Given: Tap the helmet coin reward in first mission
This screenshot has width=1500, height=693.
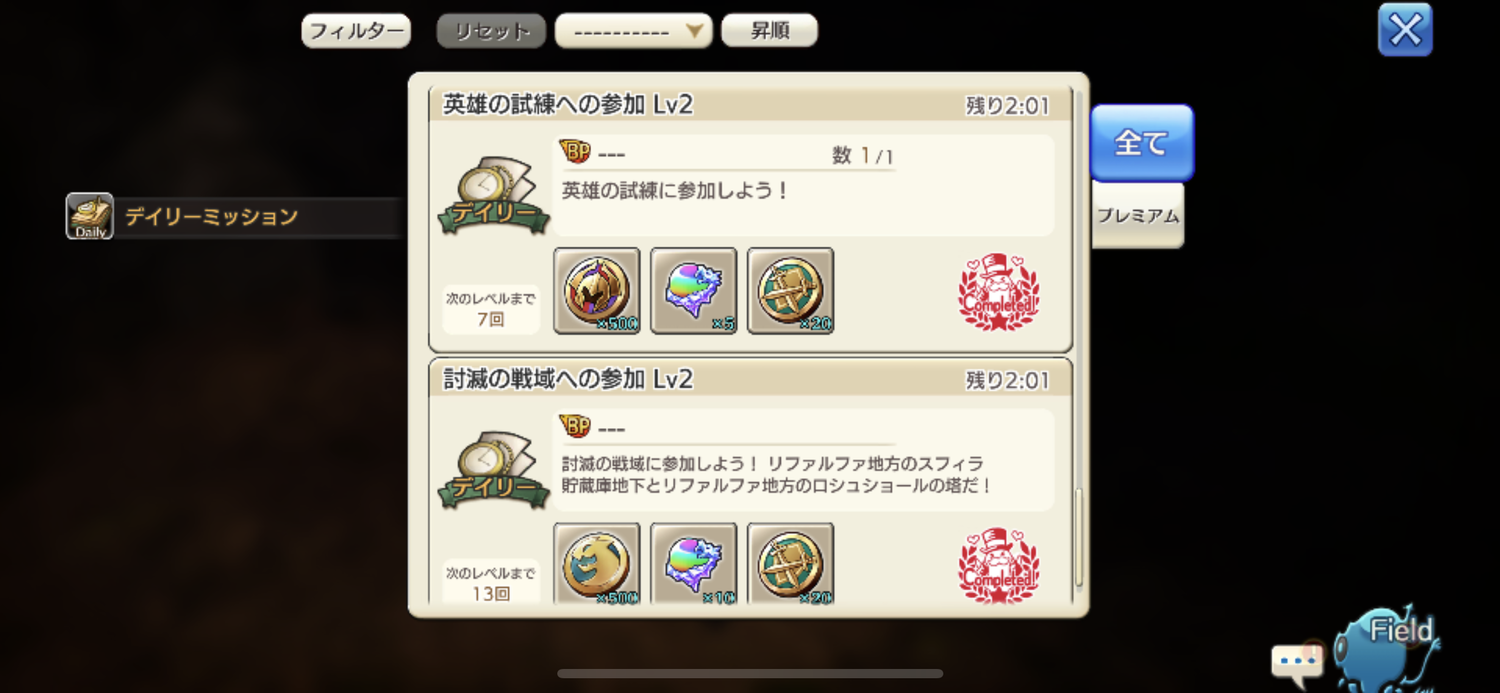Looking at the screenshot, I should pos(596,291).
